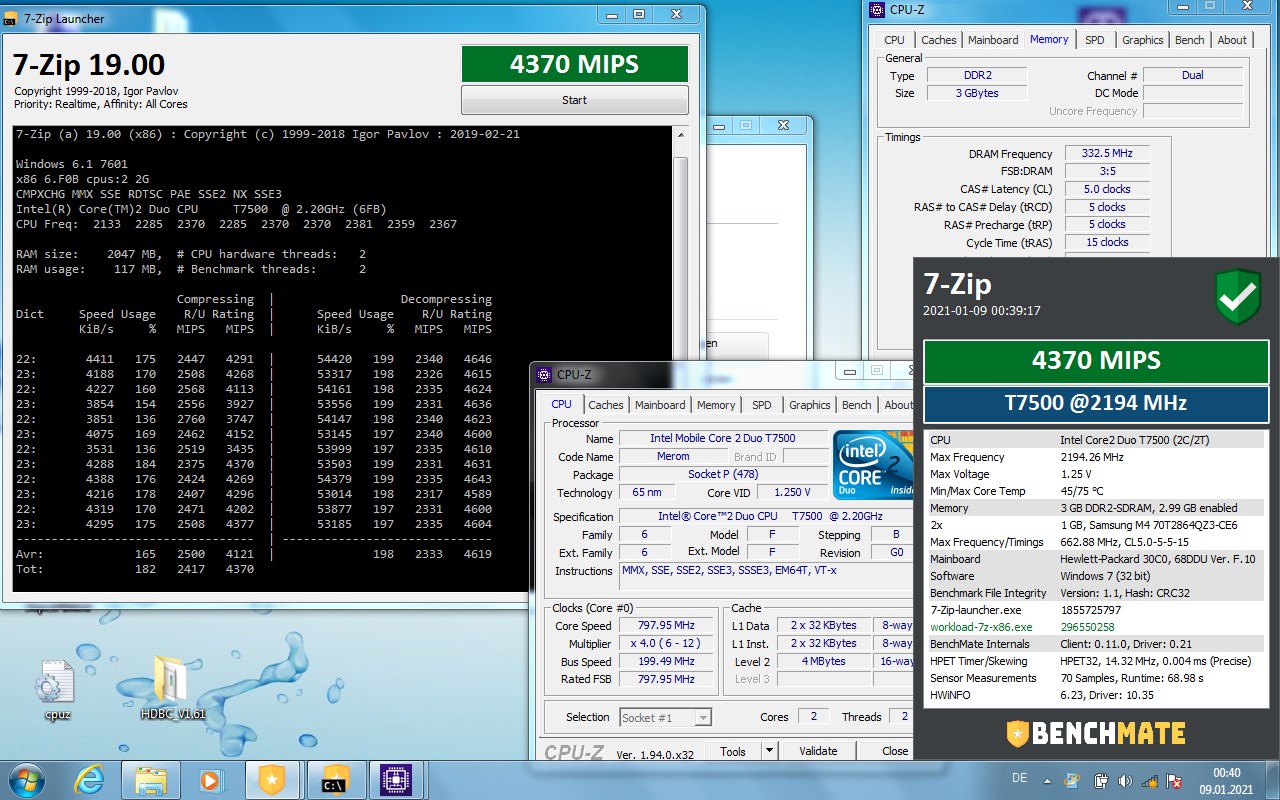Open Windows Explorer from the taskbar

point(151,780)
